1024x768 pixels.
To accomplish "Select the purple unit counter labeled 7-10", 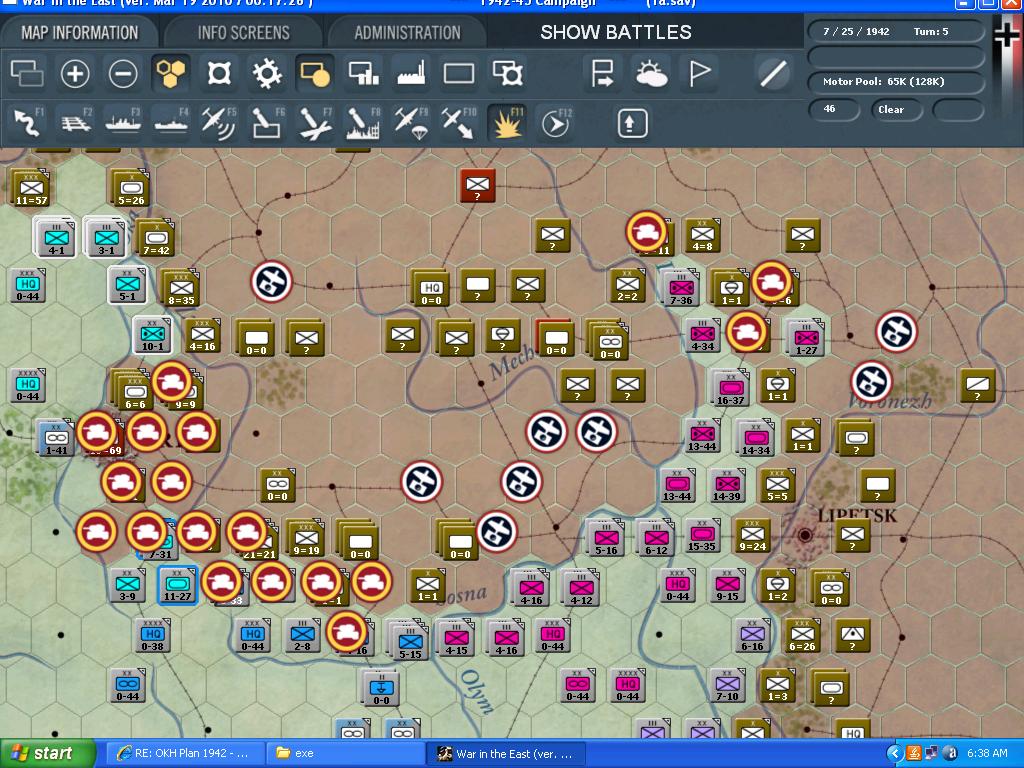I will (x=727, y=685).
